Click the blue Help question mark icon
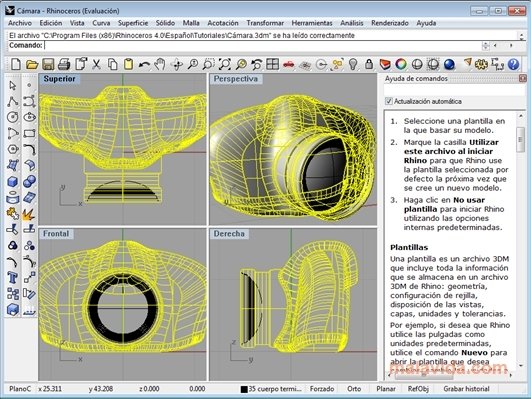 tap(514, 64)
